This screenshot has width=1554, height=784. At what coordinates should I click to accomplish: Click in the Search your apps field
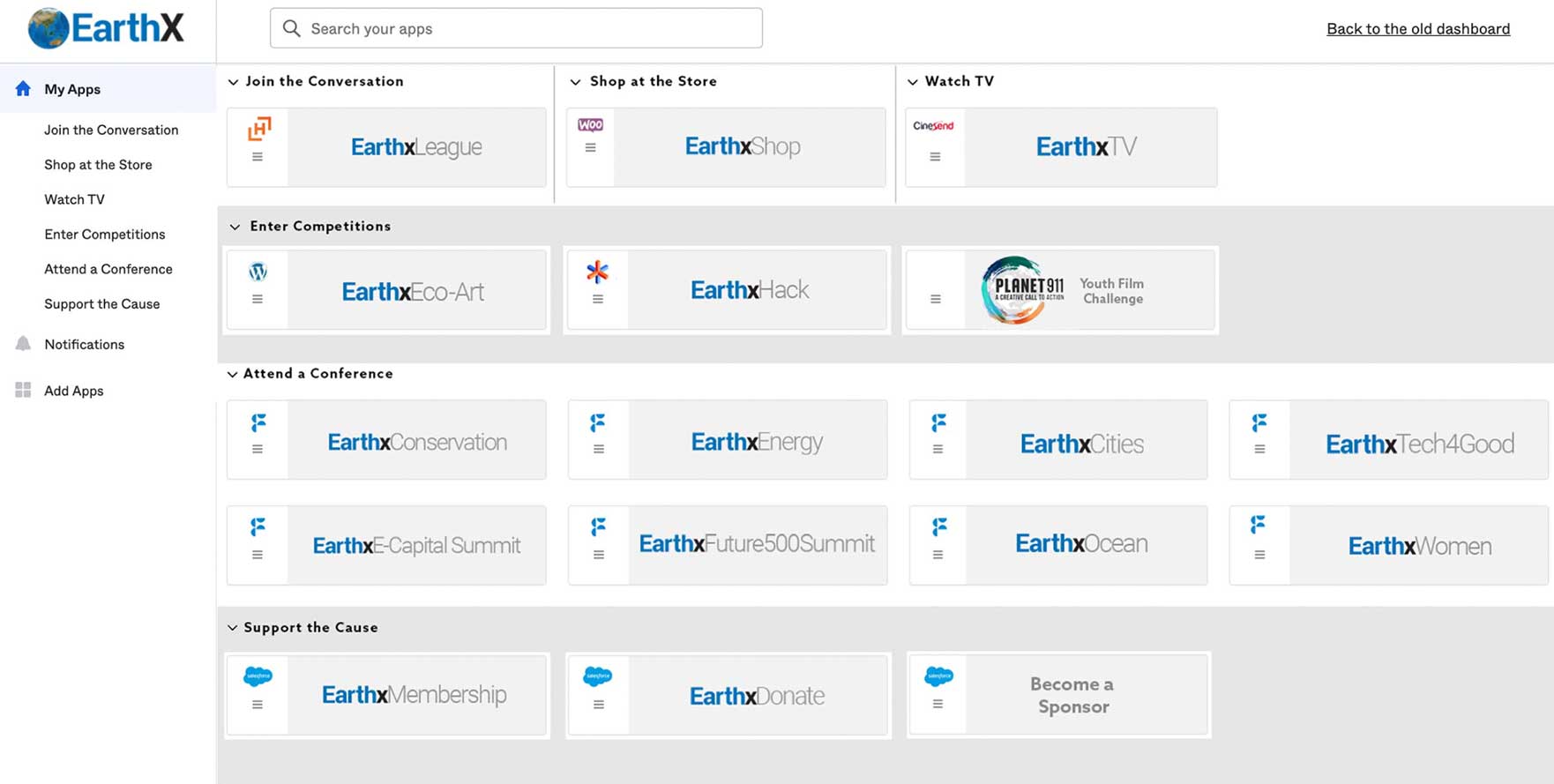[x=516, y=28]
